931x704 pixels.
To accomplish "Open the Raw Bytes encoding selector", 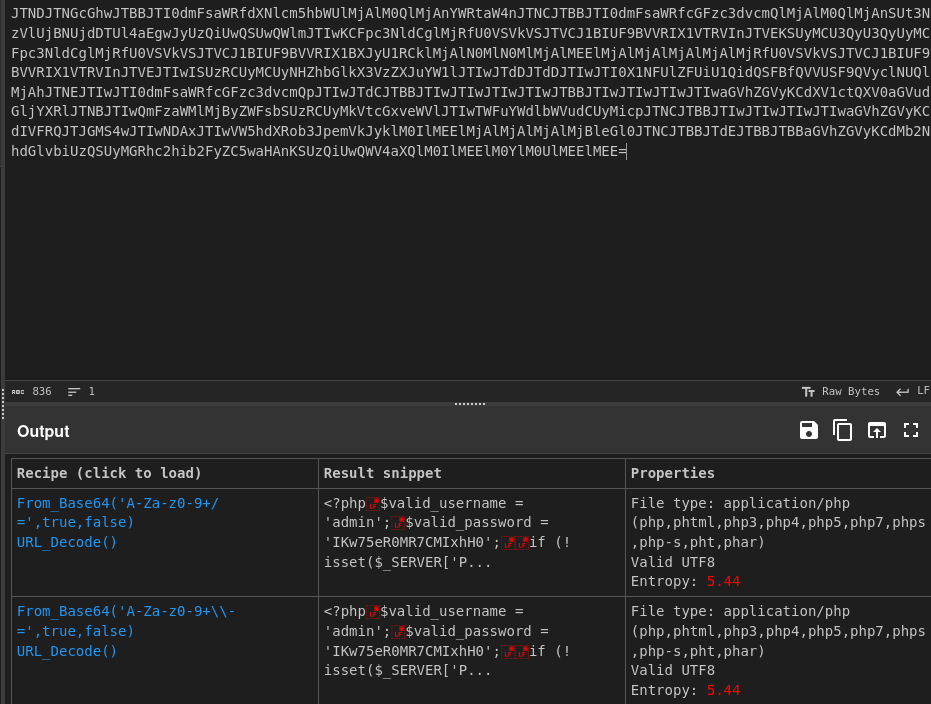I will click(841, 391).
